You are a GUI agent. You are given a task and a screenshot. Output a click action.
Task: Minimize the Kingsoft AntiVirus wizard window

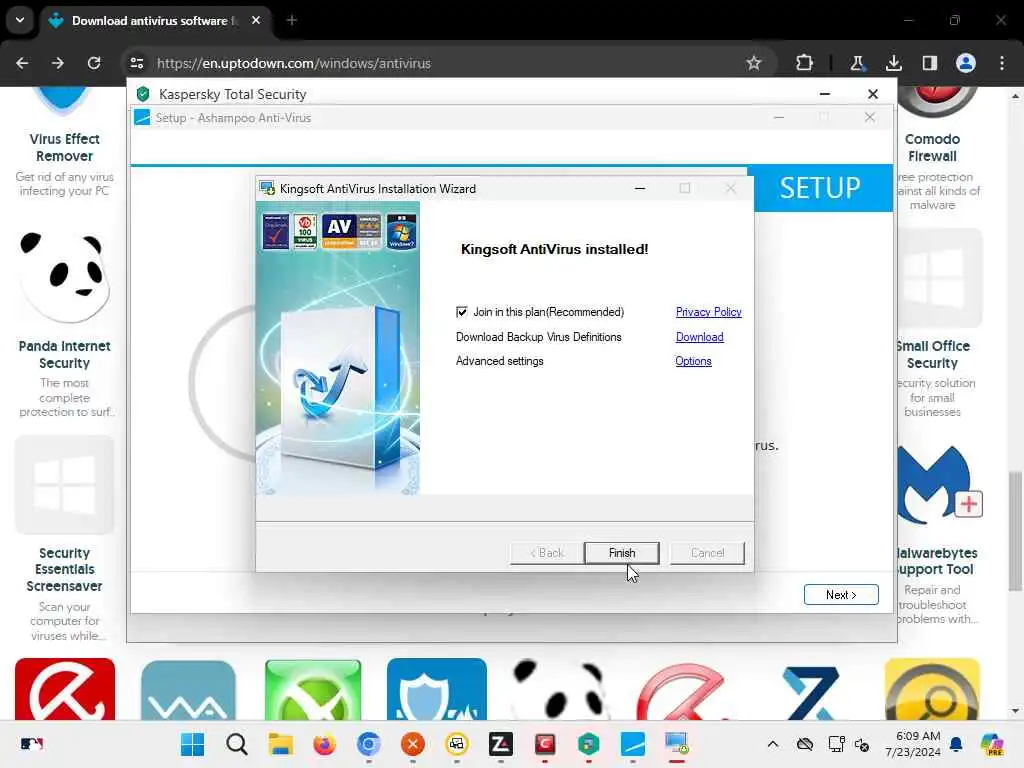tap(640, 188)
